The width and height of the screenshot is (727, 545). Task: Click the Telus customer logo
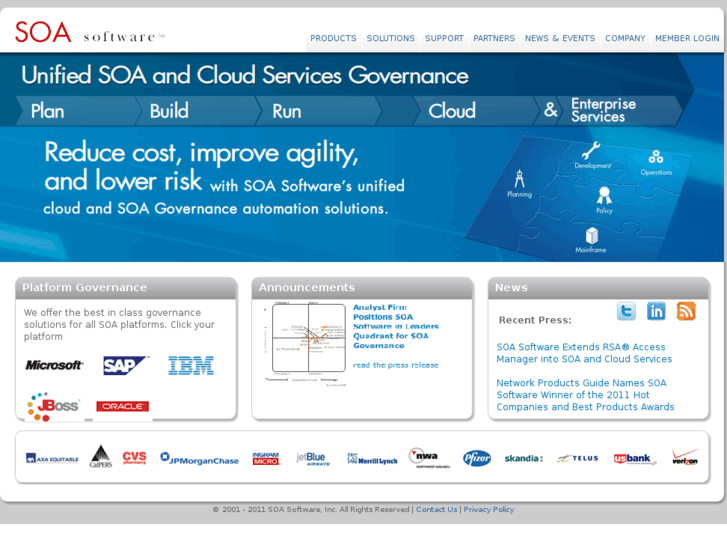(x=578, y=458)
